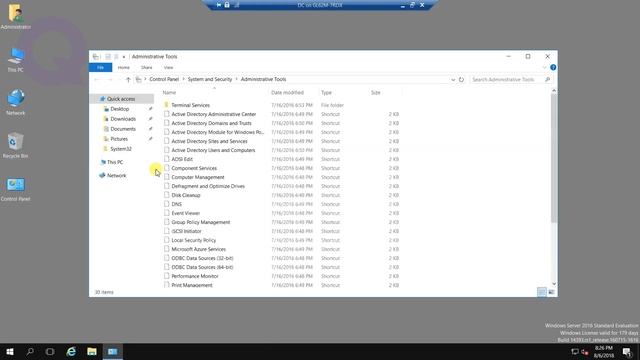640x360 pixels.
Task: Click the taskbar clock and date
Action: tap(604, 352)
